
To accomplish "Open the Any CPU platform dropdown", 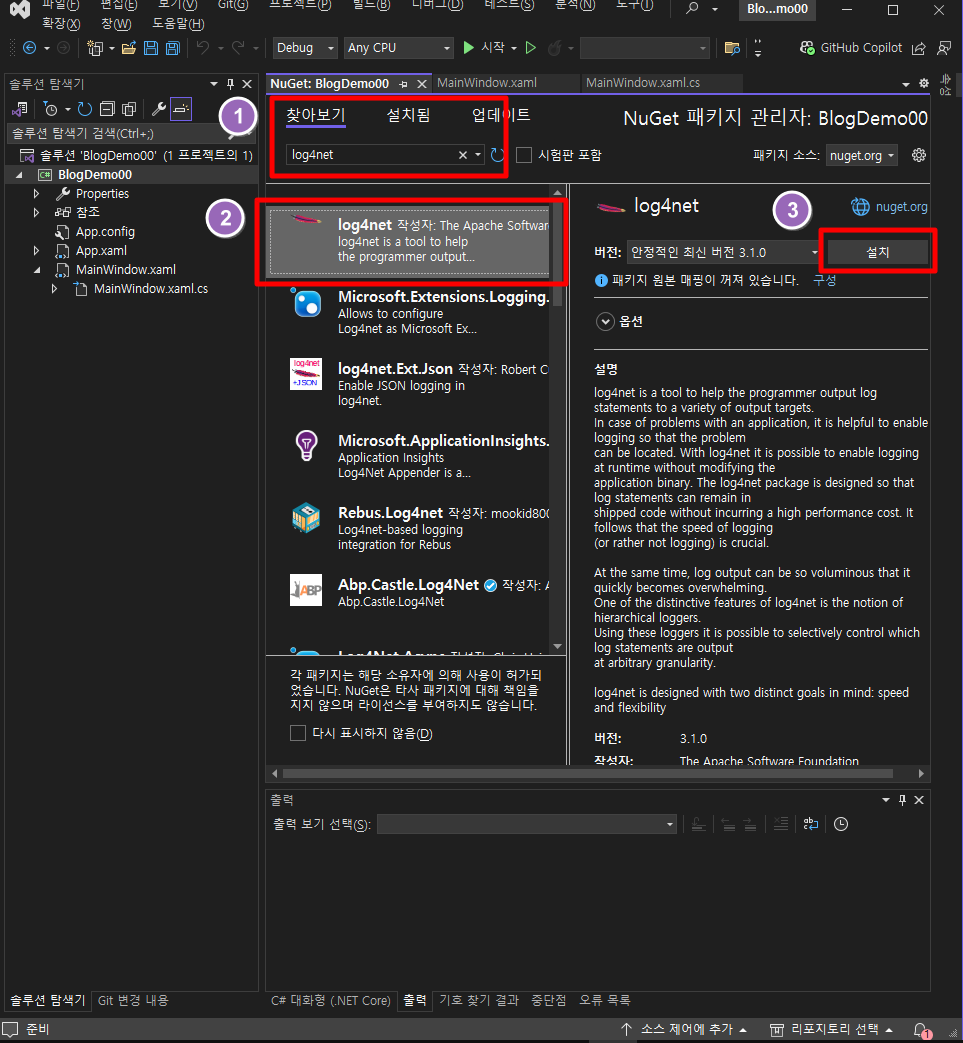I will (398, 48).
